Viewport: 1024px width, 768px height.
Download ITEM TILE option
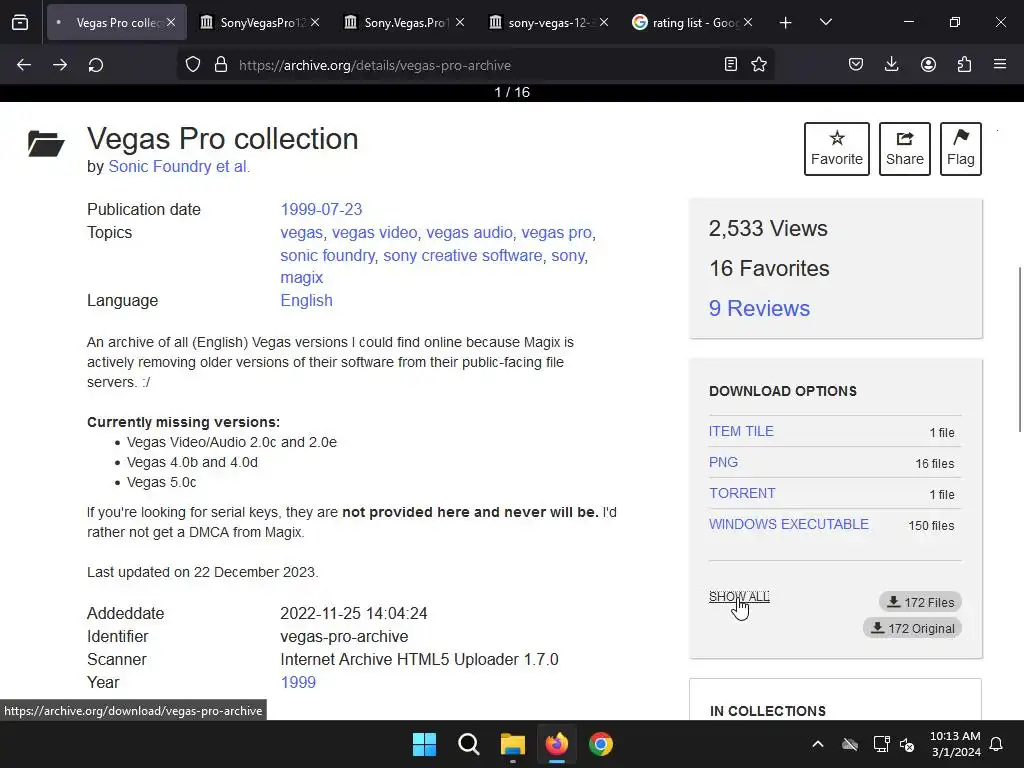point(741,431)
